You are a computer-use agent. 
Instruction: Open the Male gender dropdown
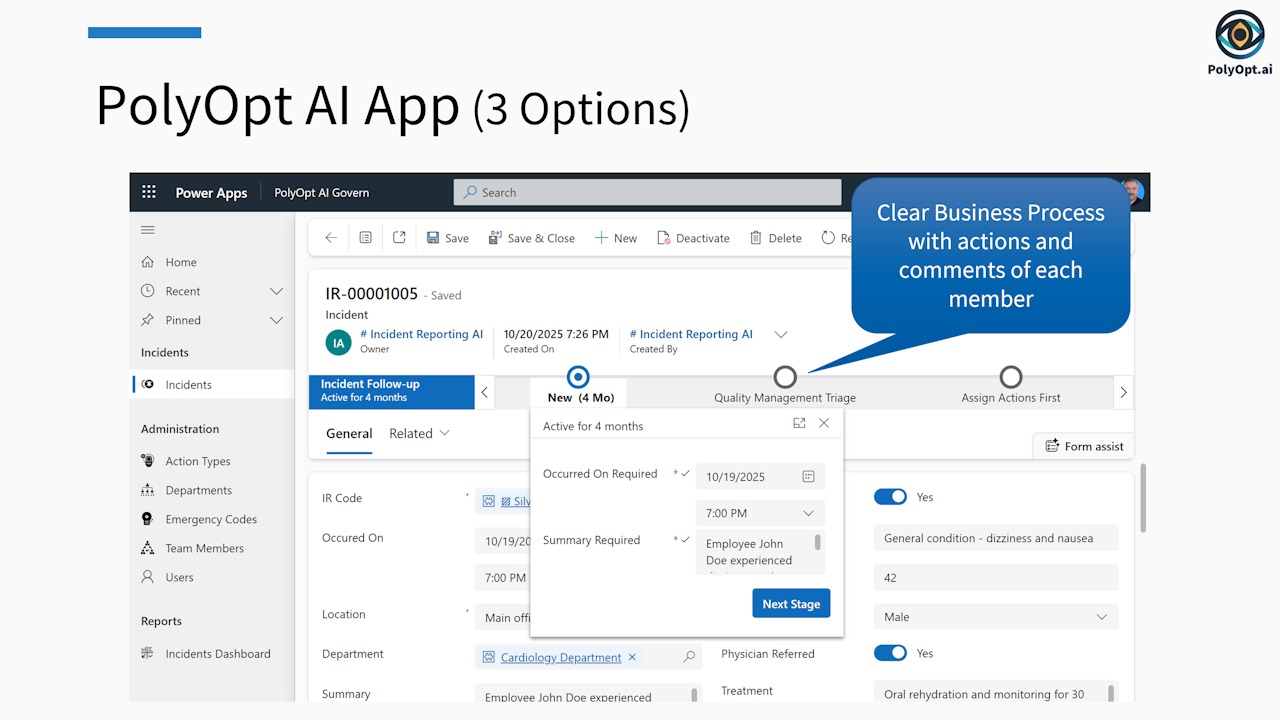pyautogui.click(x=995, y=617)
